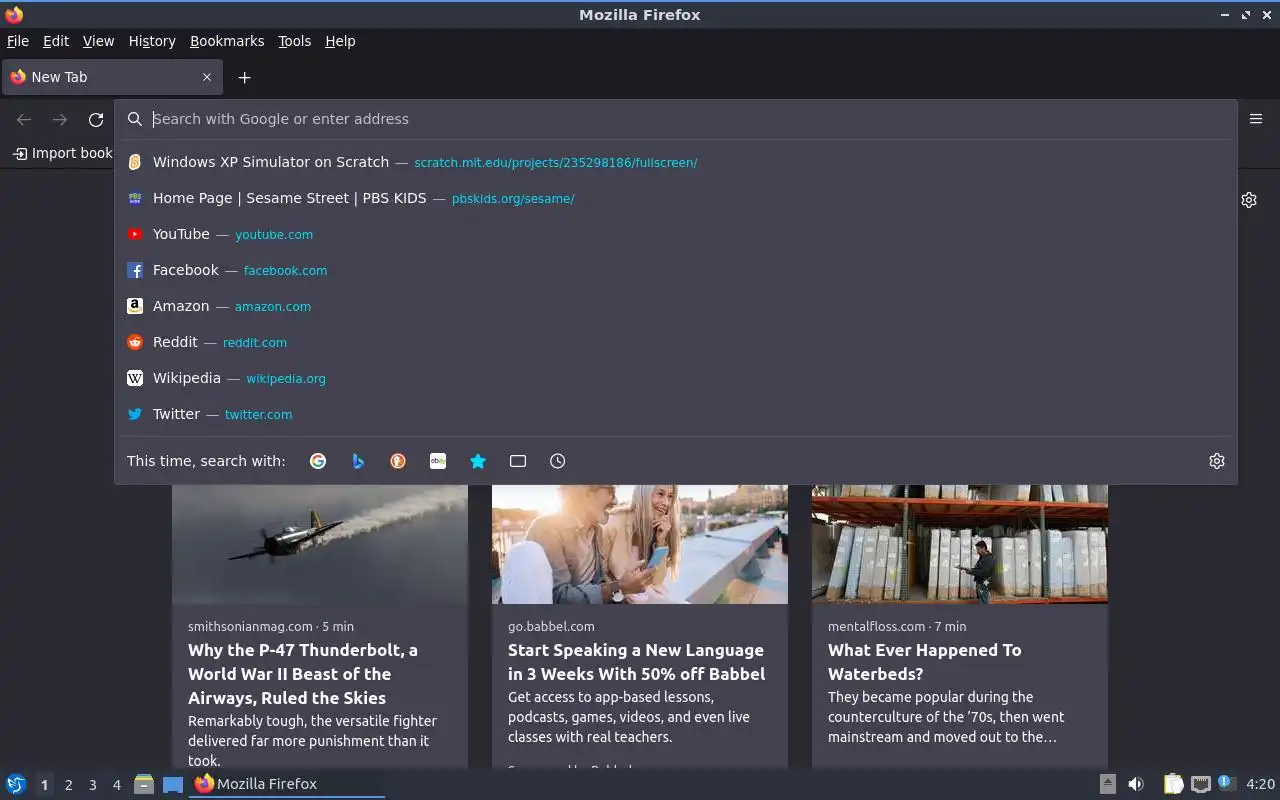Open 'Why the P-47 Thunderbolt' headline

303,674
